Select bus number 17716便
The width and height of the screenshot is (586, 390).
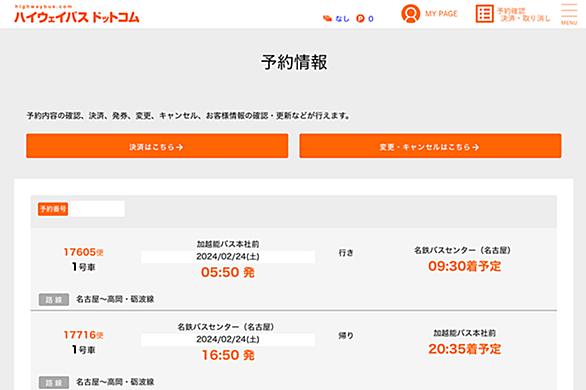tap(83, 335)
